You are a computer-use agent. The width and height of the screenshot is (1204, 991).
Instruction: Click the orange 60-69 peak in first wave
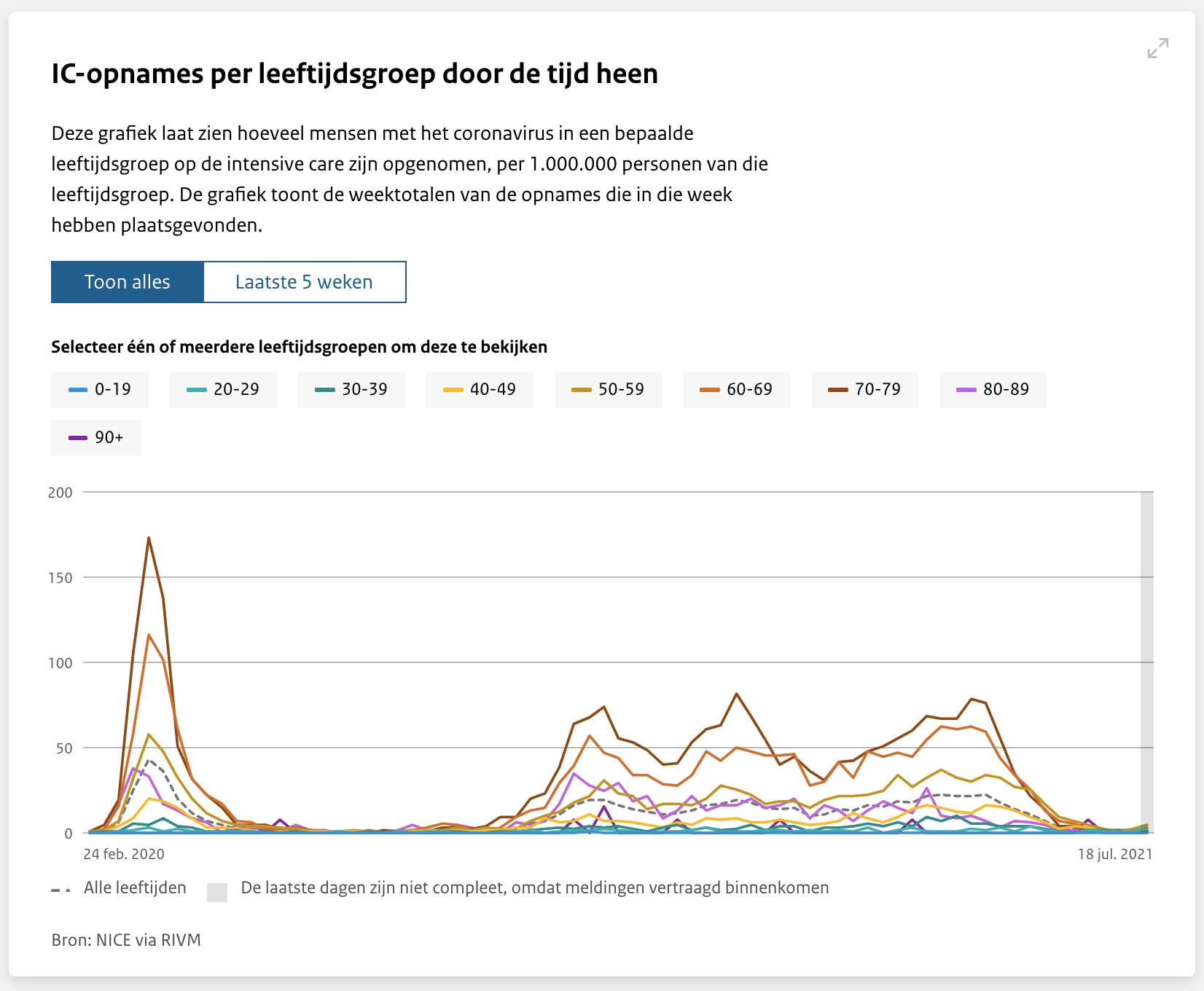[x=149, y=635]
